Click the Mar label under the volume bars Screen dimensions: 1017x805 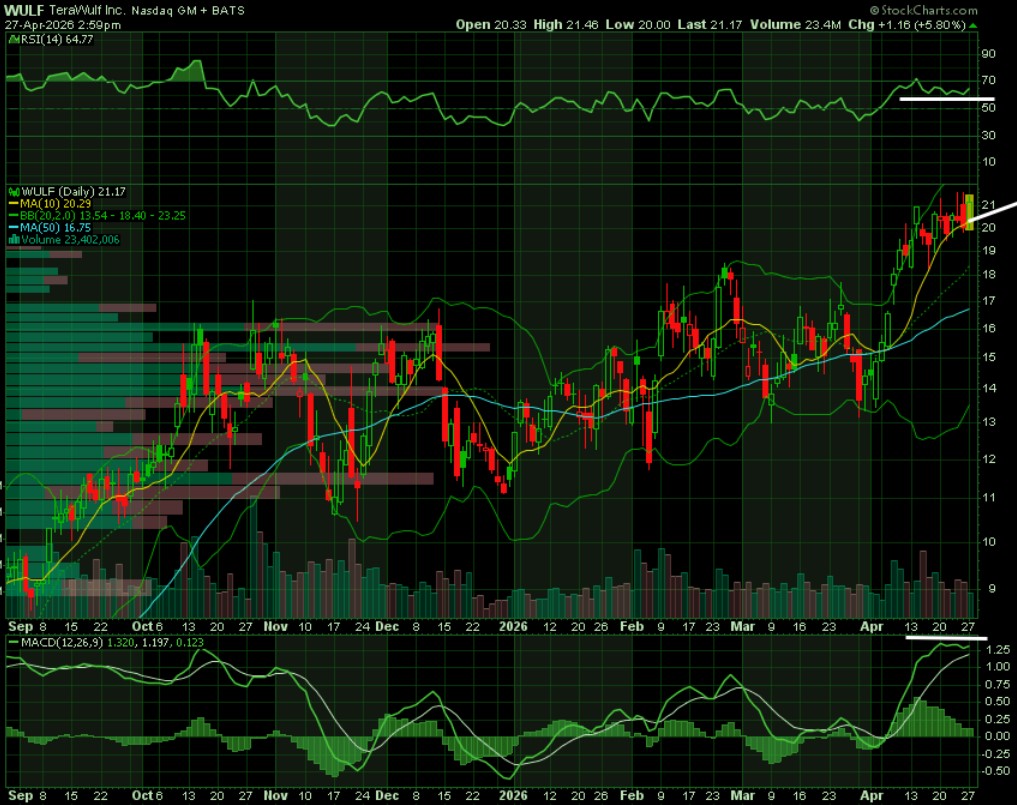(743, 627)
